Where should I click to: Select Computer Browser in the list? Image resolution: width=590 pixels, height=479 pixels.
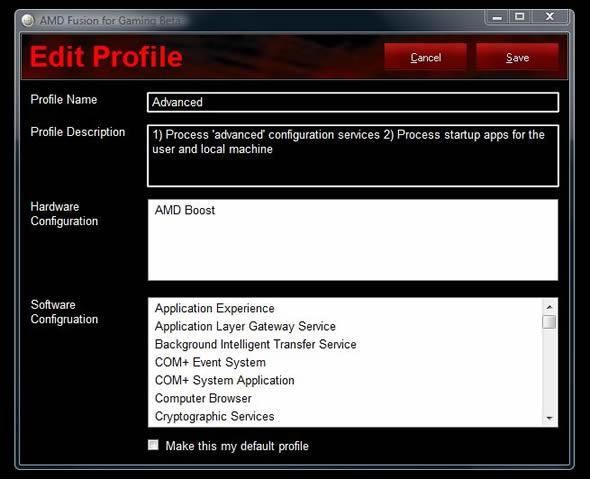(203, 398)
